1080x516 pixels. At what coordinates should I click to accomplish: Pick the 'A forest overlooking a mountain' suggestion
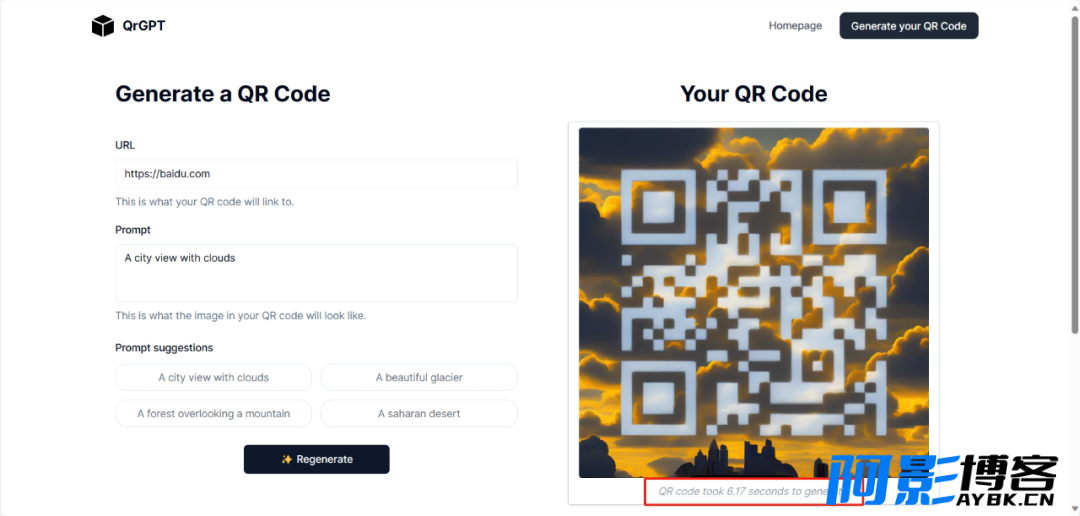pos(214,413)
